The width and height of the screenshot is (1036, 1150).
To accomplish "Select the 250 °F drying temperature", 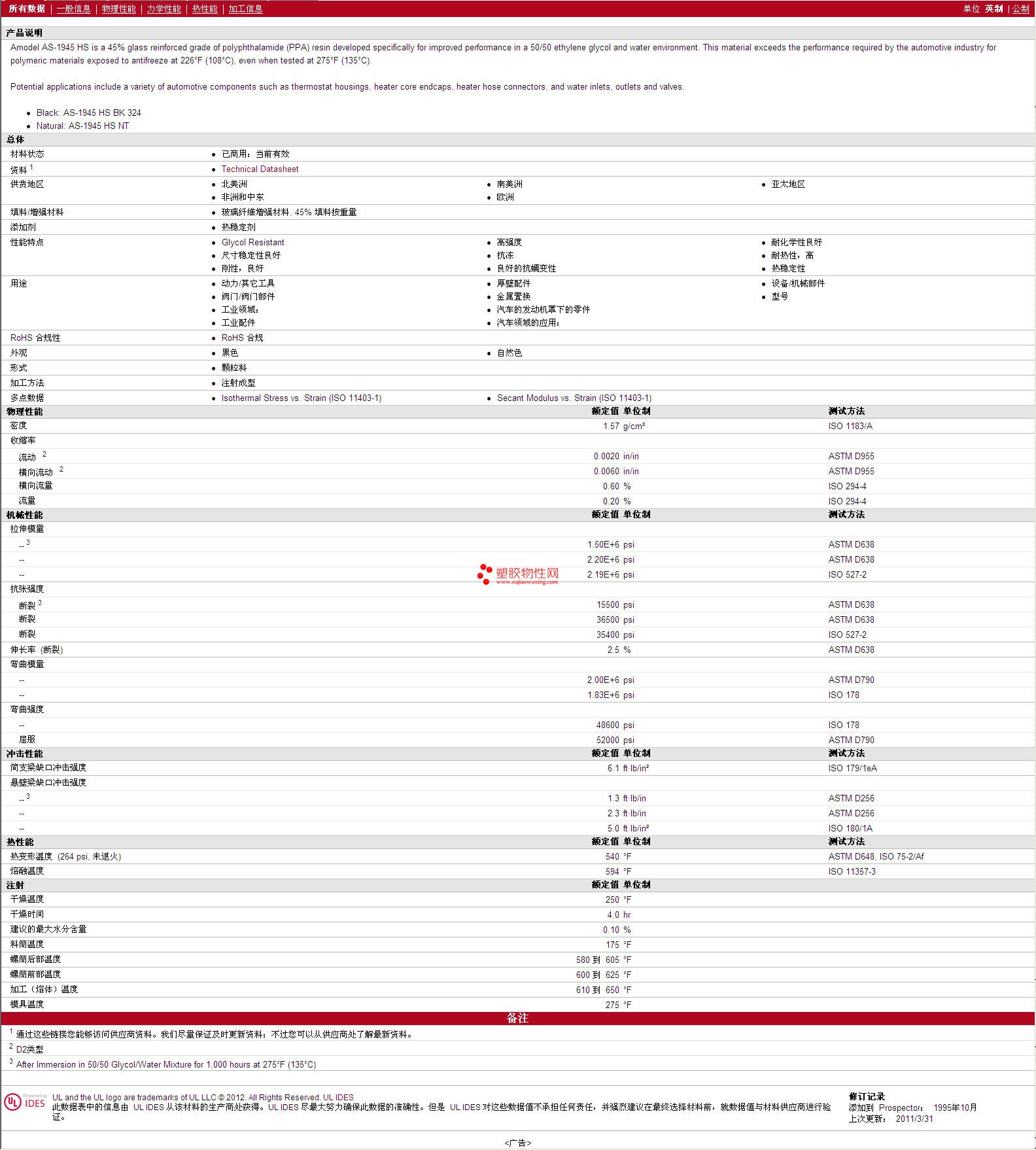I will (619, 899).
